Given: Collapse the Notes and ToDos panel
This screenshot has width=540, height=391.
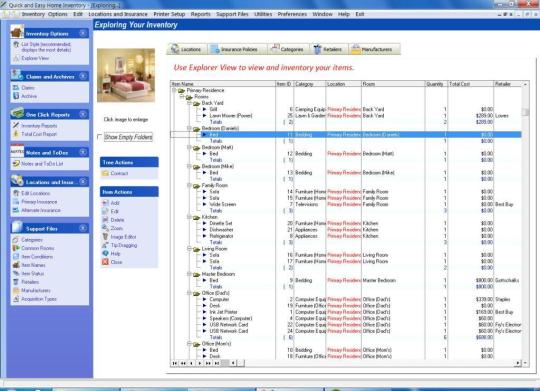Looking at the screenshot, I should (83, 152).
